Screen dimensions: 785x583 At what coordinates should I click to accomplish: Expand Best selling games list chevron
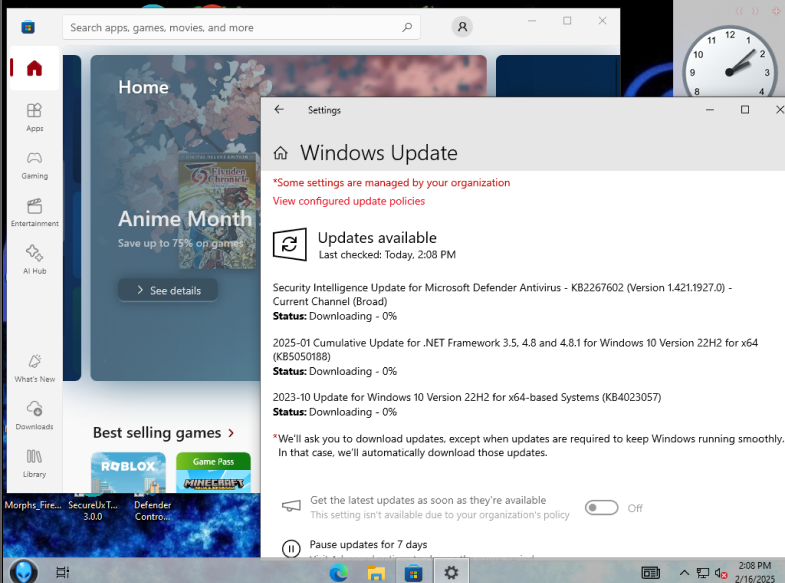coord(231,433)
